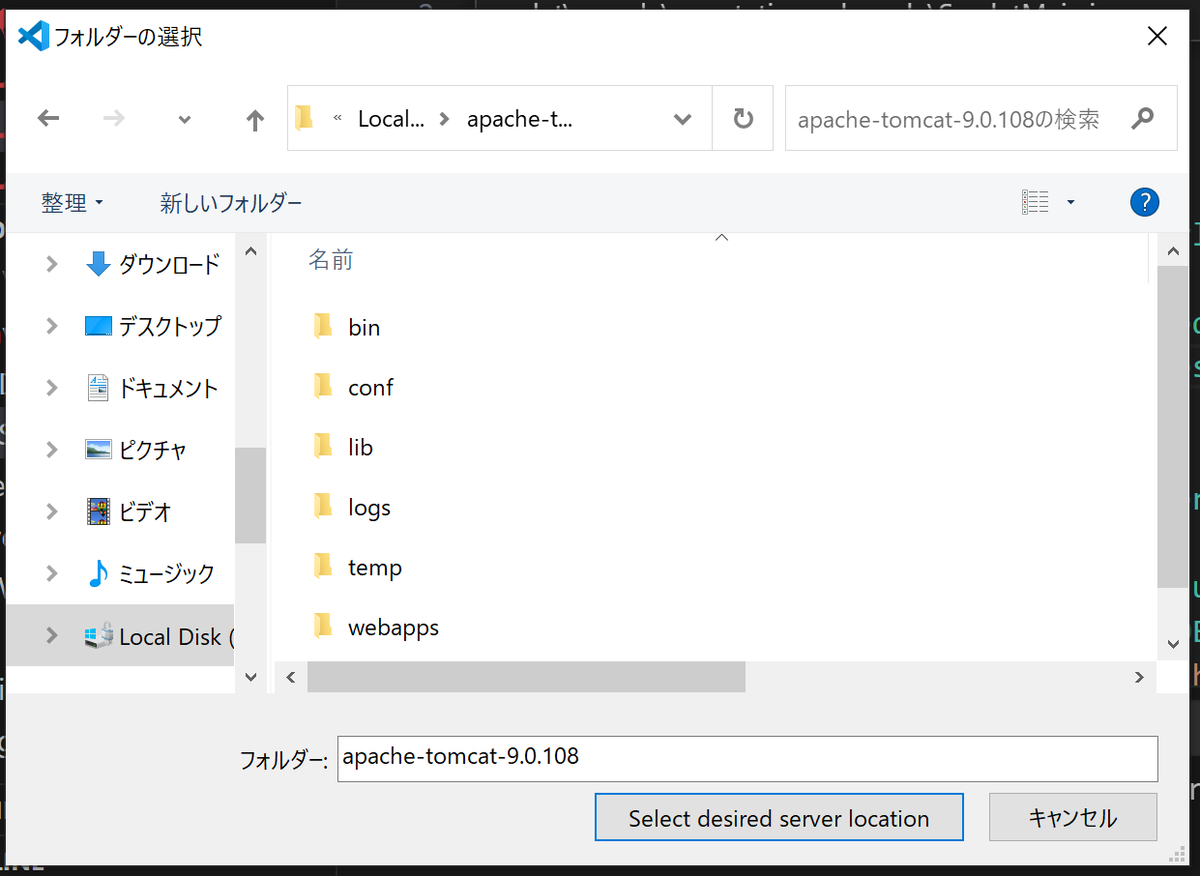Expand the ダウンロード tree node
Viewport: 1200px width, 876px height.
click(52, 265)
